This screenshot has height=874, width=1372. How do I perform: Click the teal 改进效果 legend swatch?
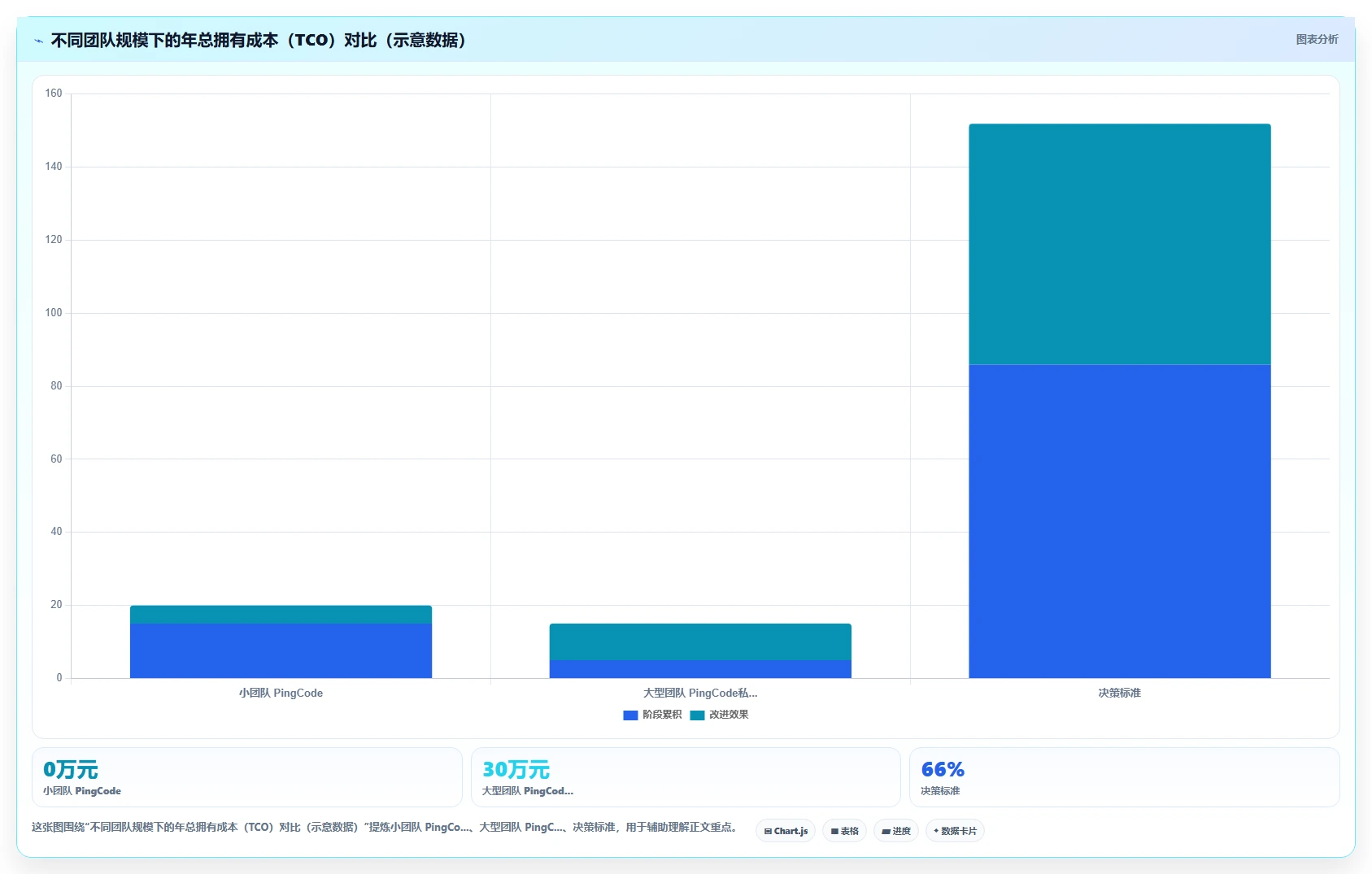697,715
